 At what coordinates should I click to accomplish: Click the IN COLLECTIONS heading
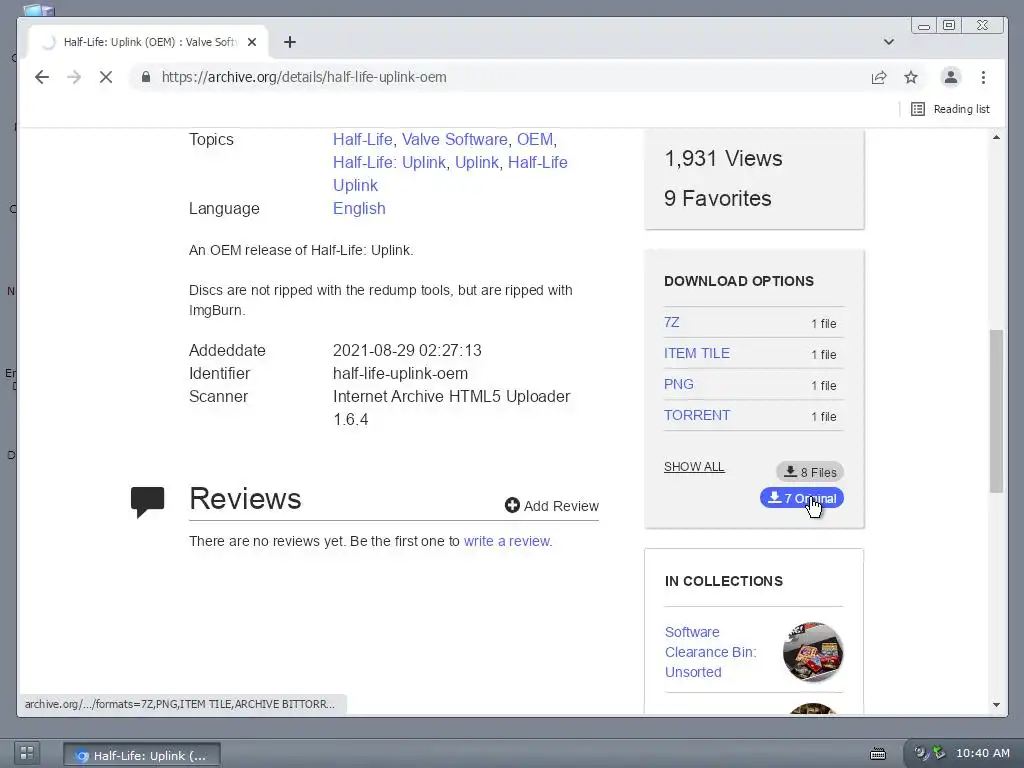[724, 581]
